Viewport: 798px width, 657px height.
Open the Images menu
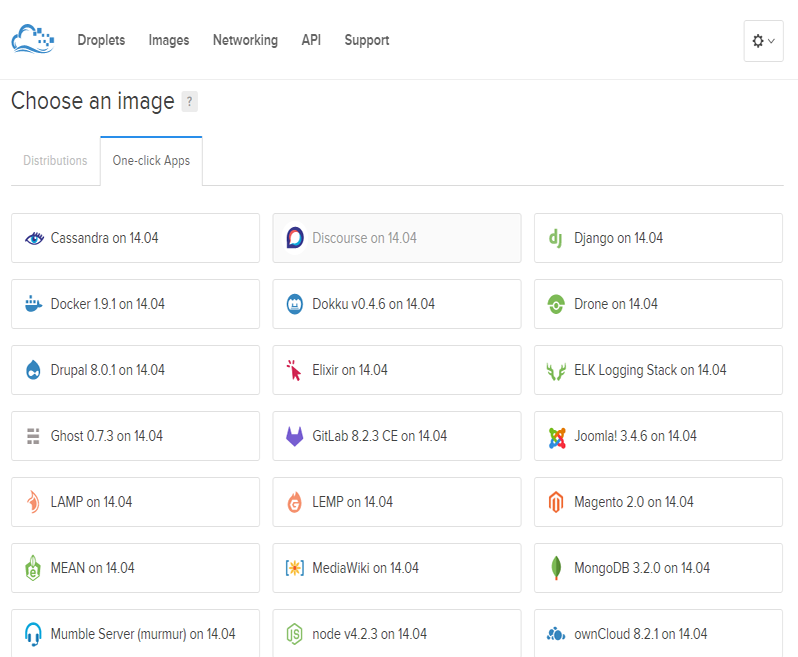(x=169, y=40)
